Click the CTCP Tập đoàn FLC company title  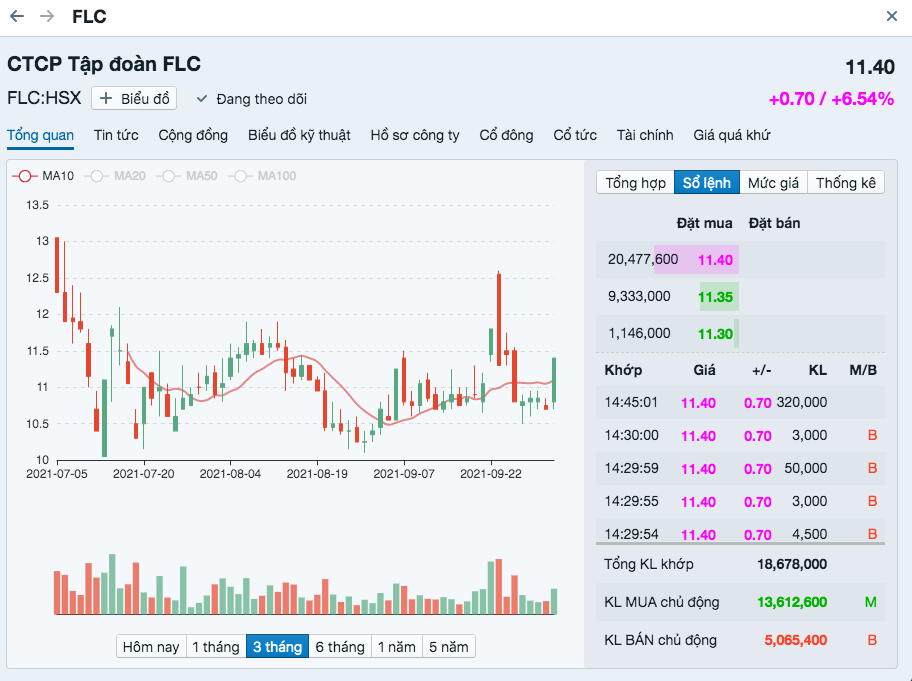pos(104,64)
